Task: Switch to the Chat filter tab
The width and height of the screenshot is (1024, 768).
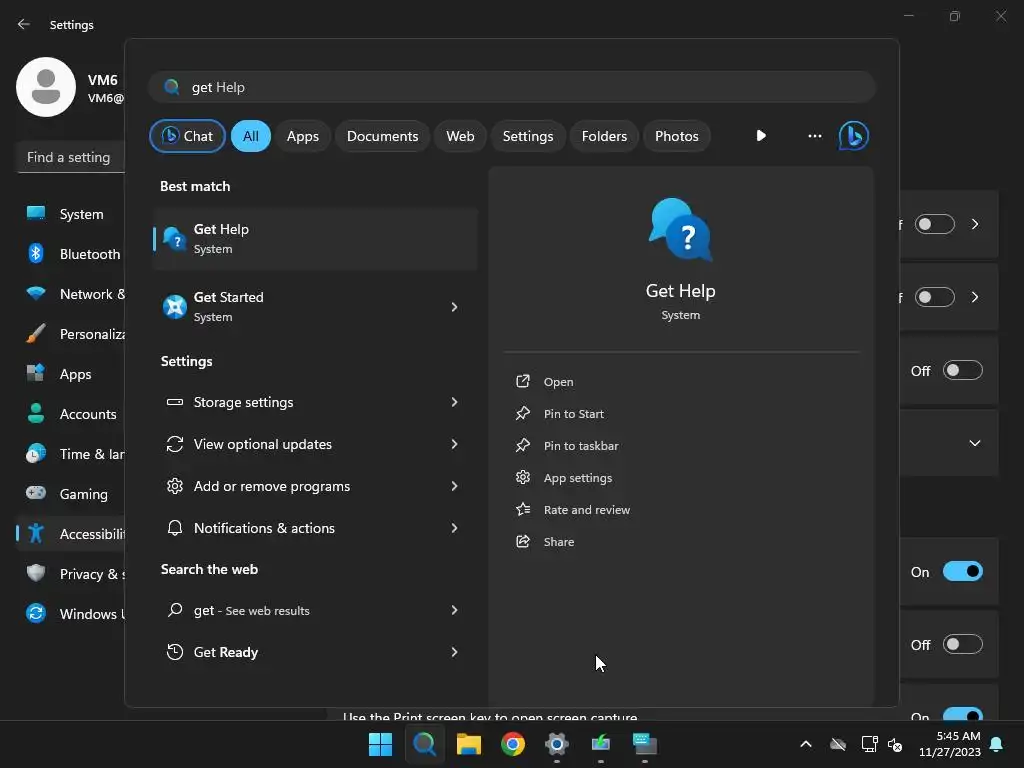Action: [x=187, y=136]
